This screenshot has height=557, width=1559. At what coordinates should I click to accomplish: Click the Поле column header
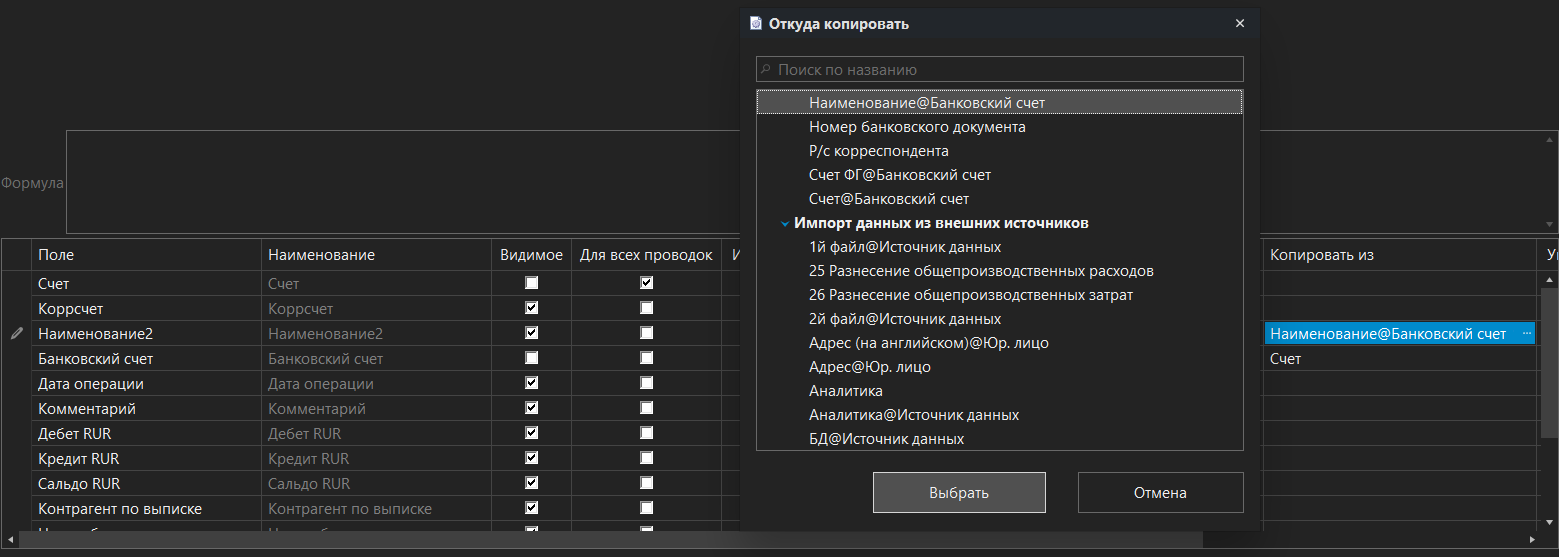[146, 255]
